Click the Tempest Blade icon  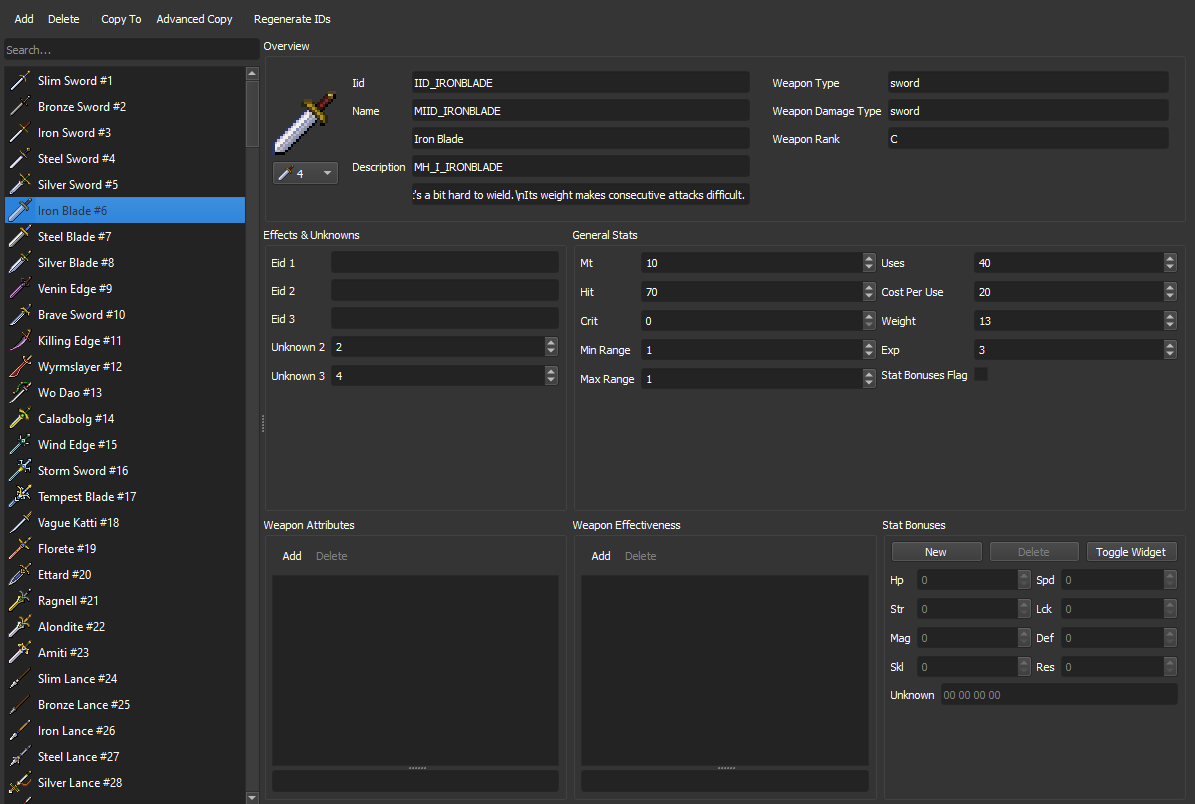point(20,497)
